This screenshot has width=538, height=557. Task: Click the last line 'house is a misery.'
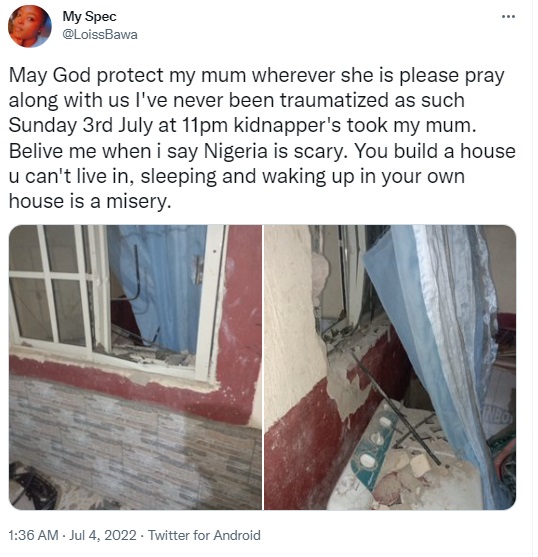tap(90, 201)
